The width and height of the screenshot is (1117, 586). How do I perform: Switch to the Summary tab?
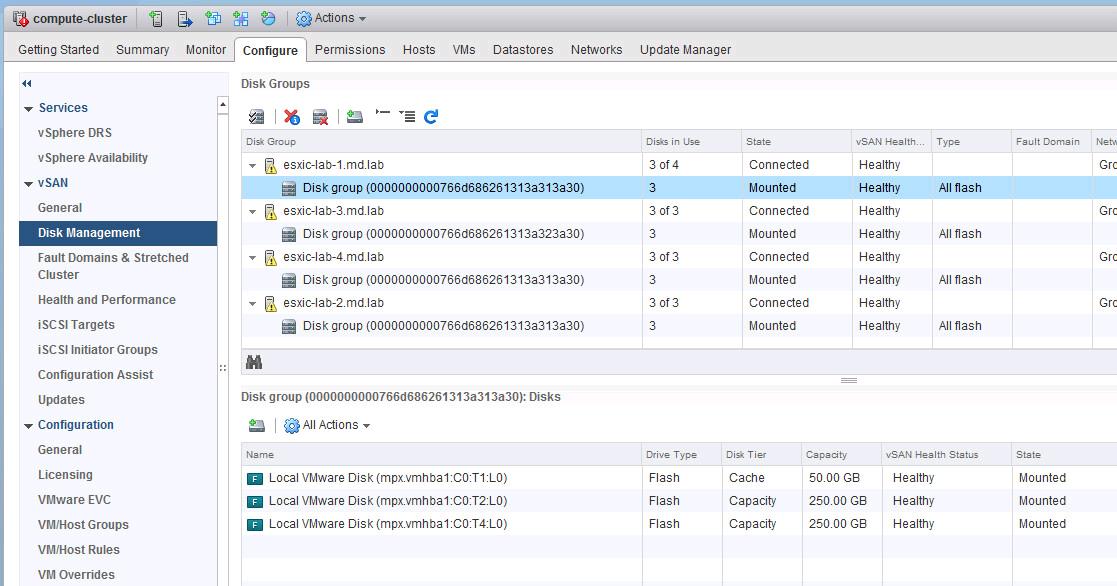pyautogui.click(x=142, y=50)
